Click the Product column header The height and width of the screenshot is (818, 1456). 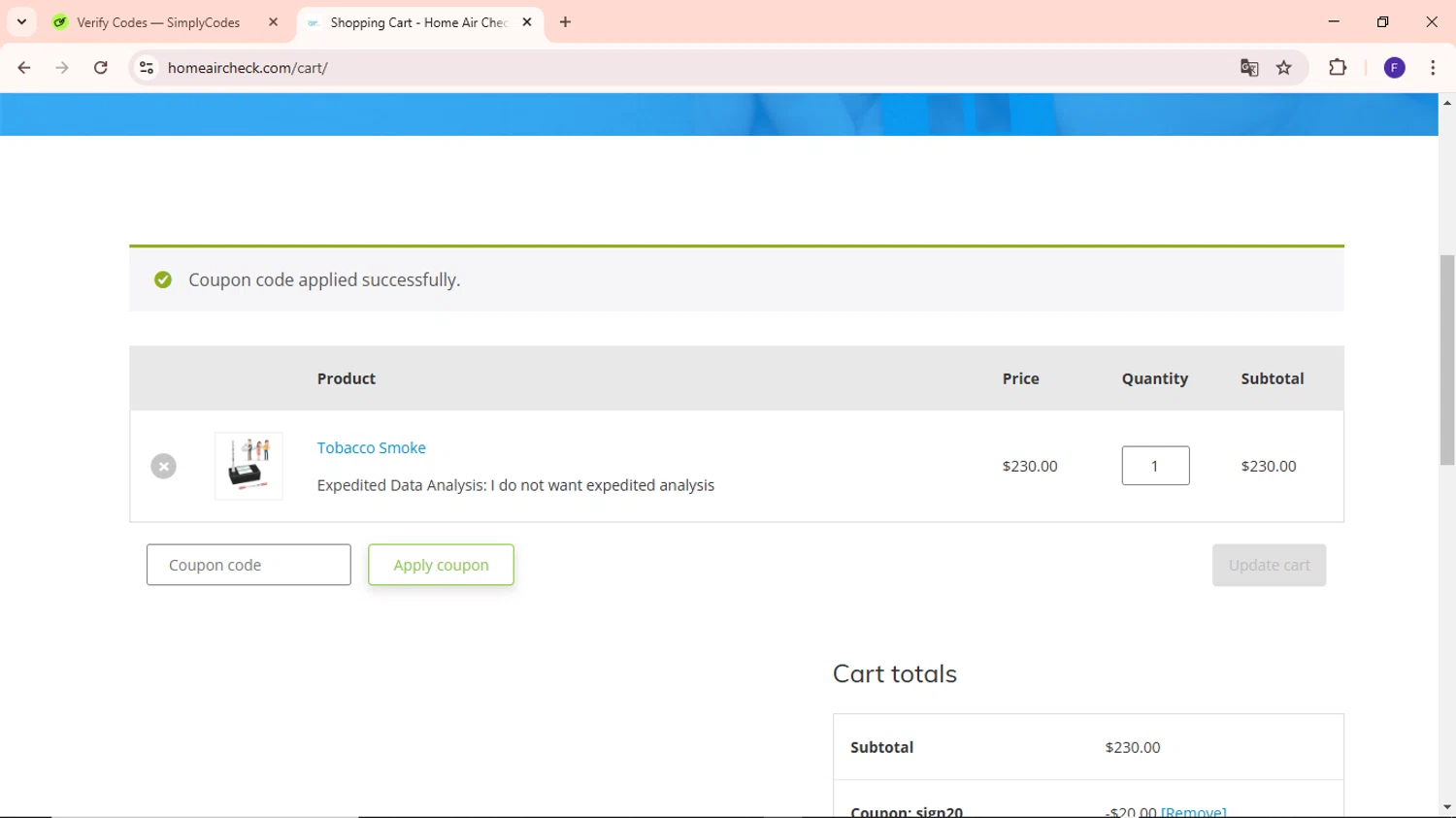coord(347,378)
